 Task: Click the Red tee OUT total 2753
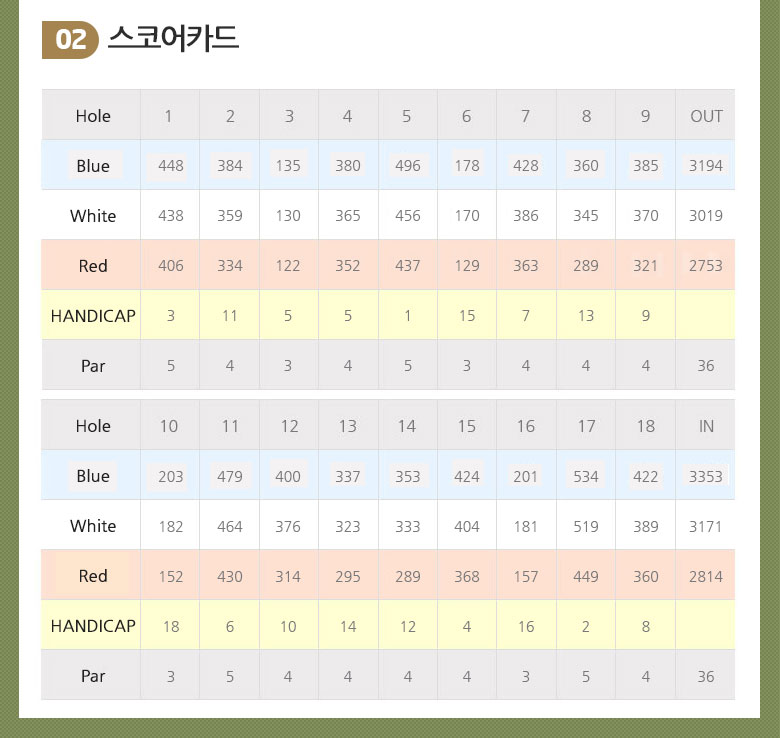tap(706, 266)
